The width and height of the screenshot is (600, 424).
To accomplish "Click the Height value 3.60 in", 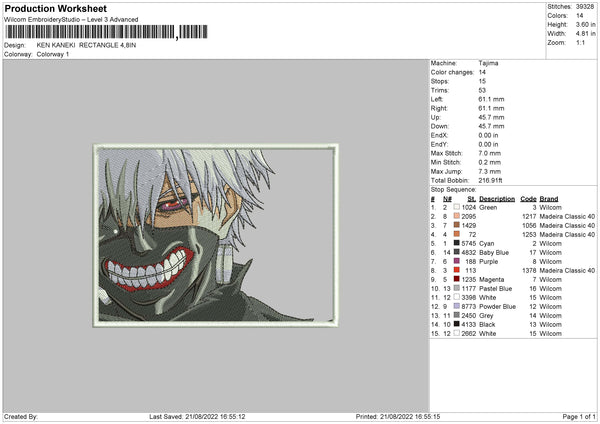I will click(x=585, y=24).
